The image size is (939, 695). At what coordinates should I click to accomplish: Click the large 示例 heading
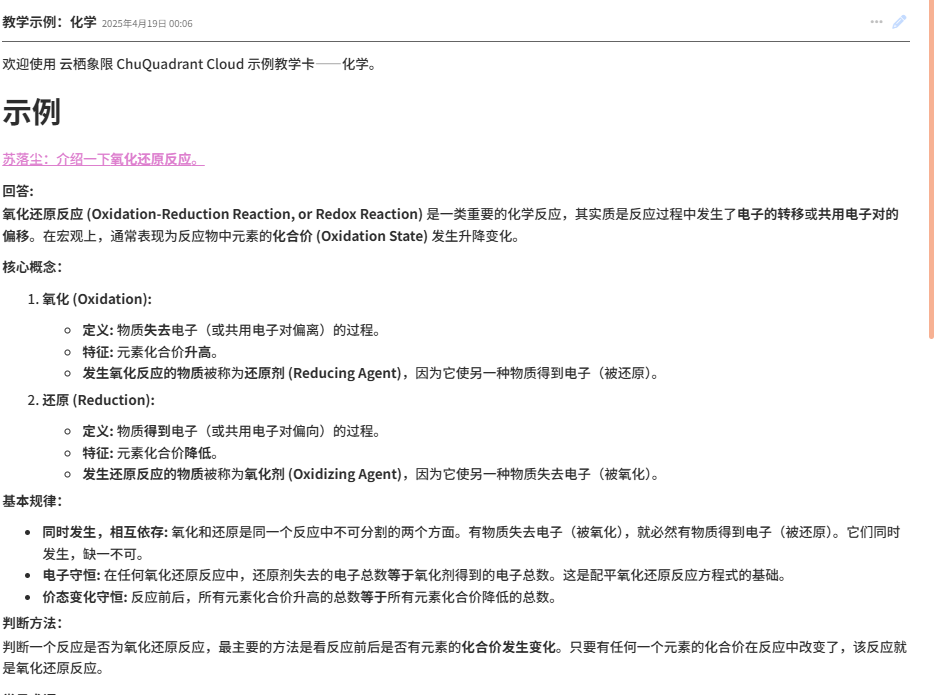(32, 113)
